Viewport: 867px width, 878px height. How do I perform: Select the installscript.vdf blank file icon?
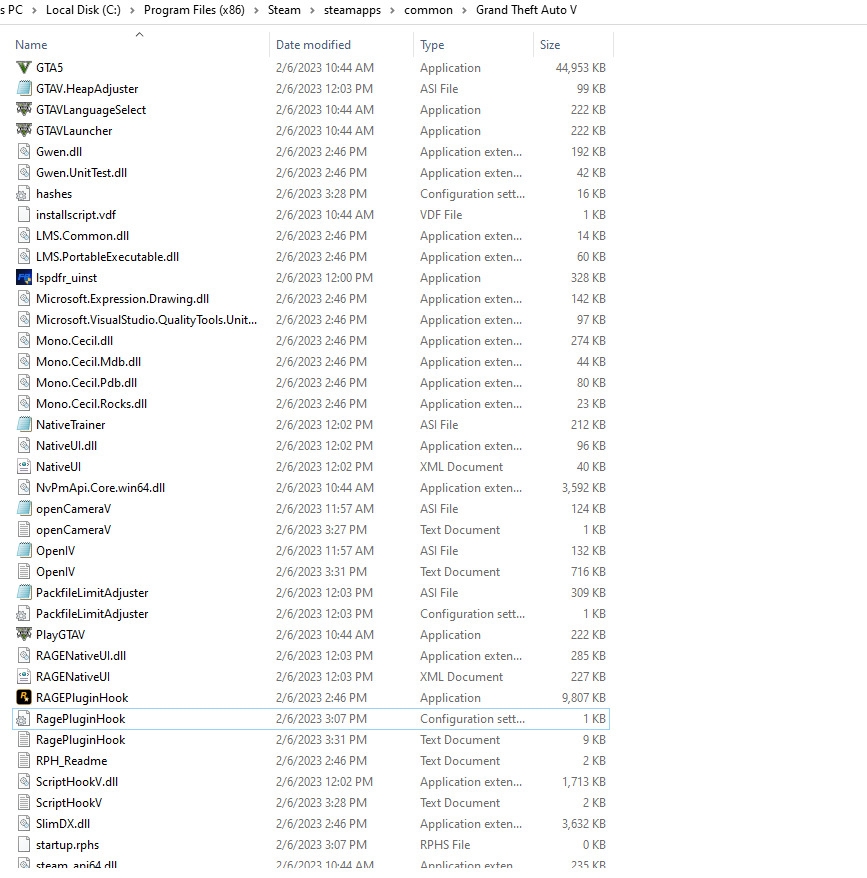[24, 214]
